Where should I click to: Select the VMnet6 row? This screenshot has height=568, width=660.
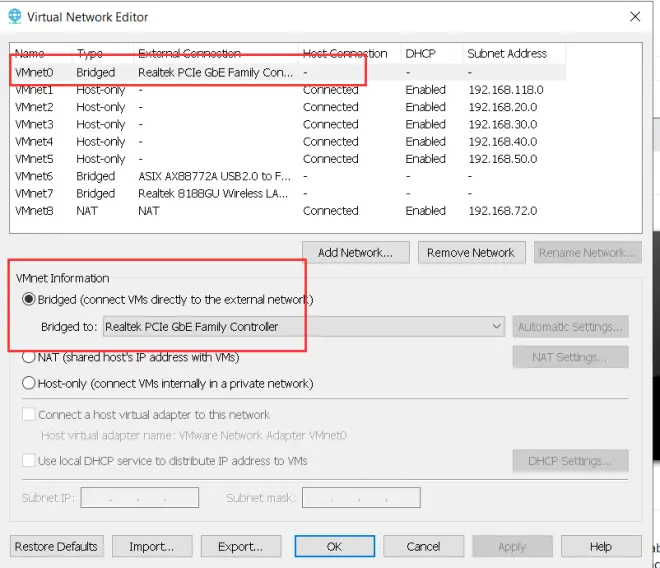(x=287, y=176)
